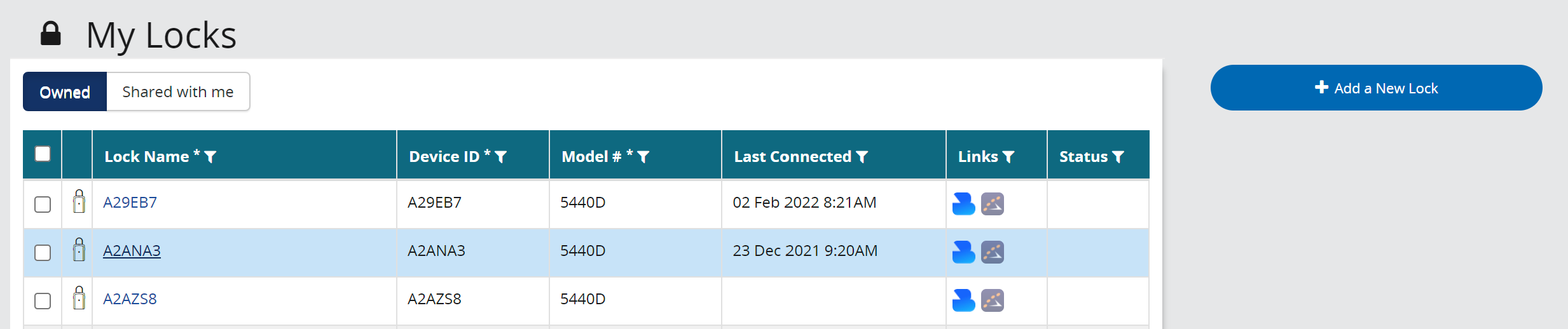
Task: Select the Owned tab
Action: click(x=65, y=92)
